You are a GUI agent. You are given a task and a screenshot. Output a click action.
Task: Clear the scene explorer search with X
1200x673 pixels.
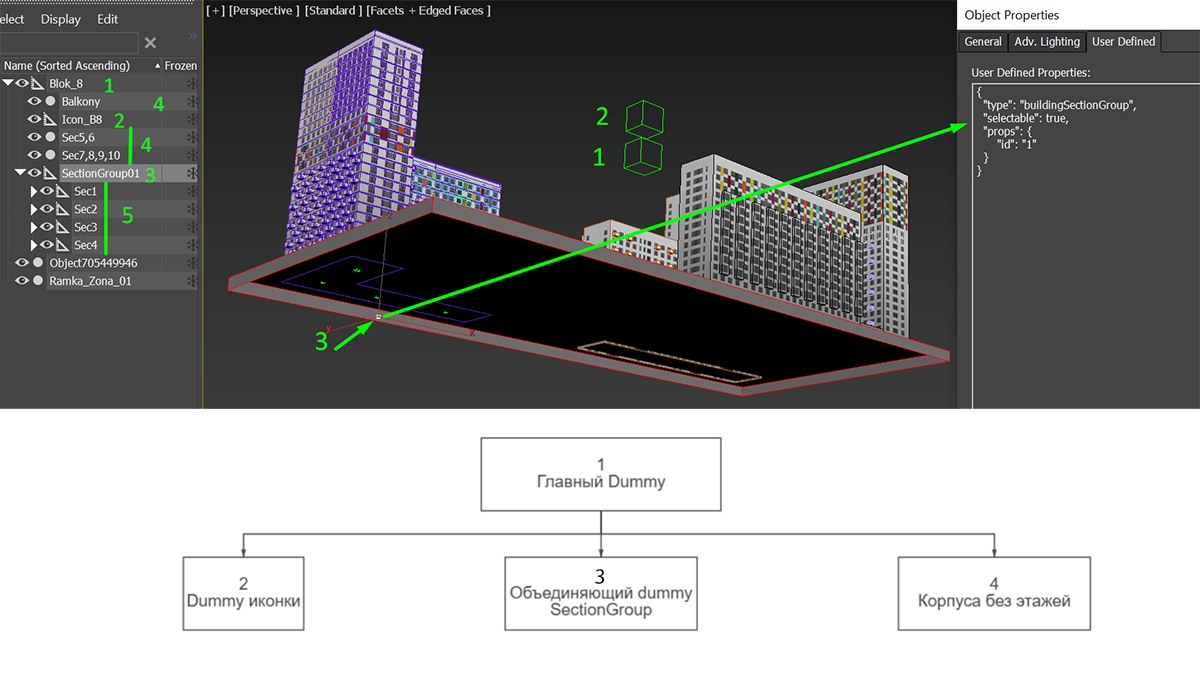click(150, 43)
